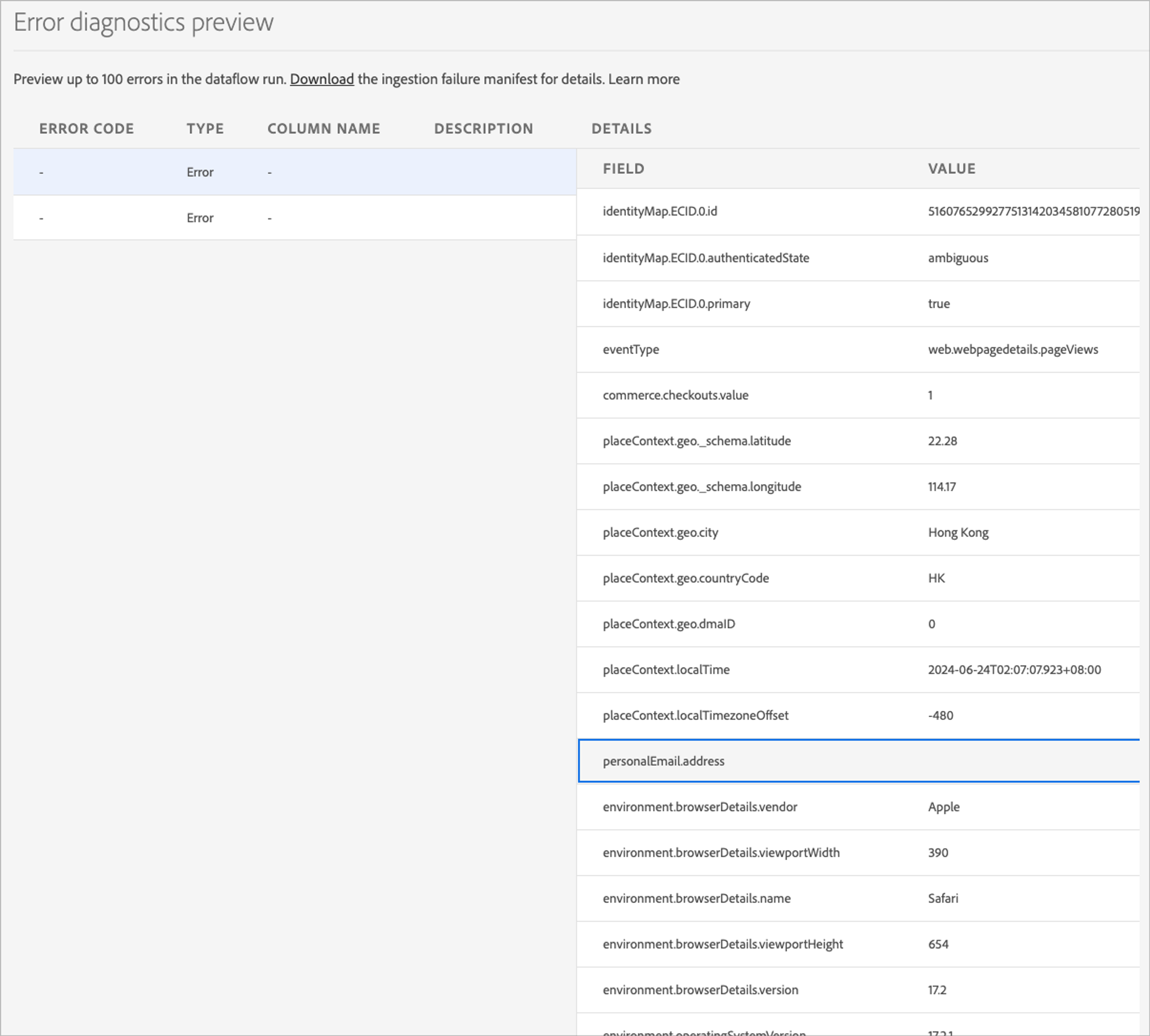Click the placeContext.localTime value

1014,669
